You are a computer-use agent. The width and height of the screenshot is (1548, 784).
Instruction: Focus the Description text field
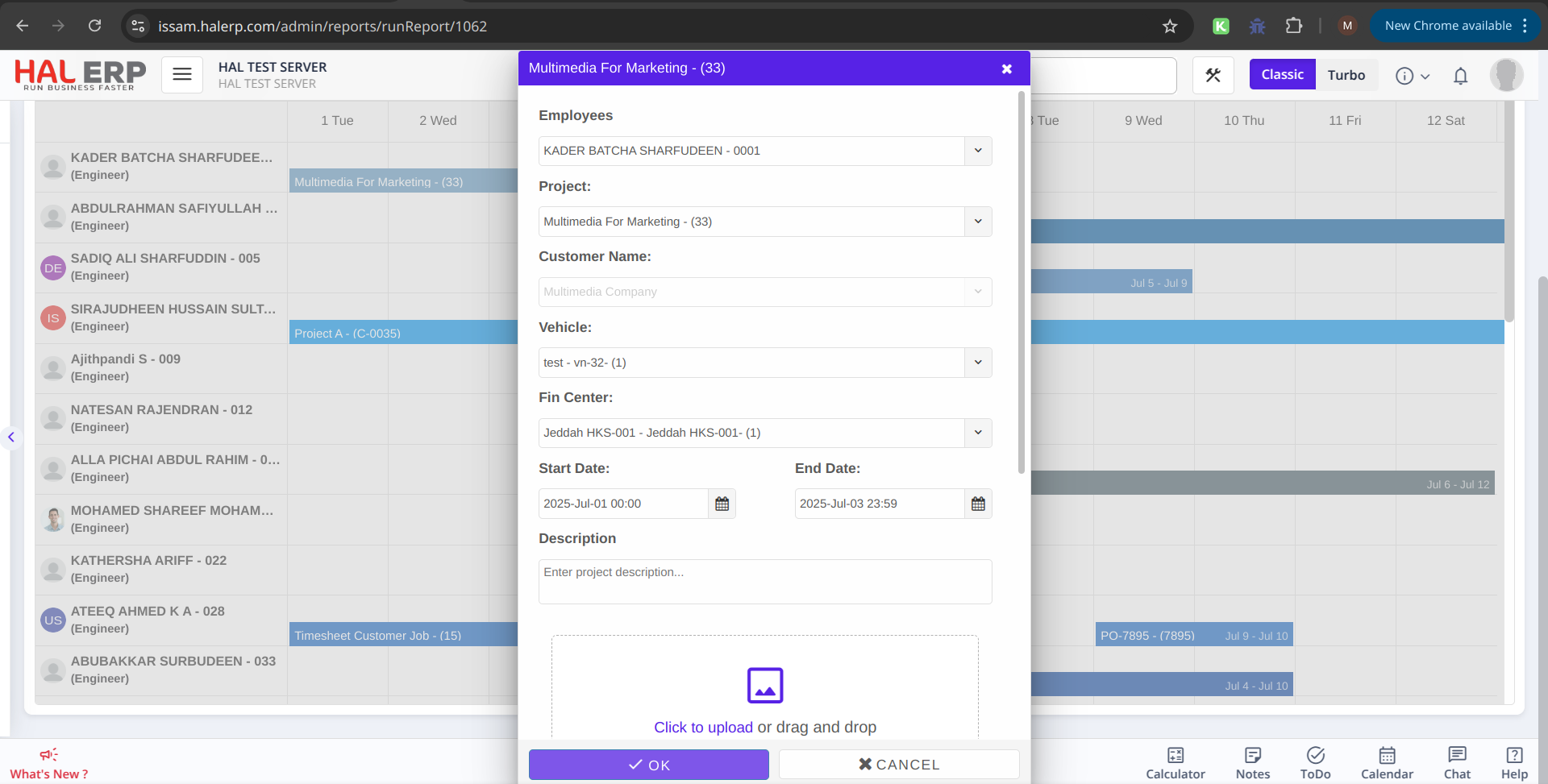click(x=764, y=581)
